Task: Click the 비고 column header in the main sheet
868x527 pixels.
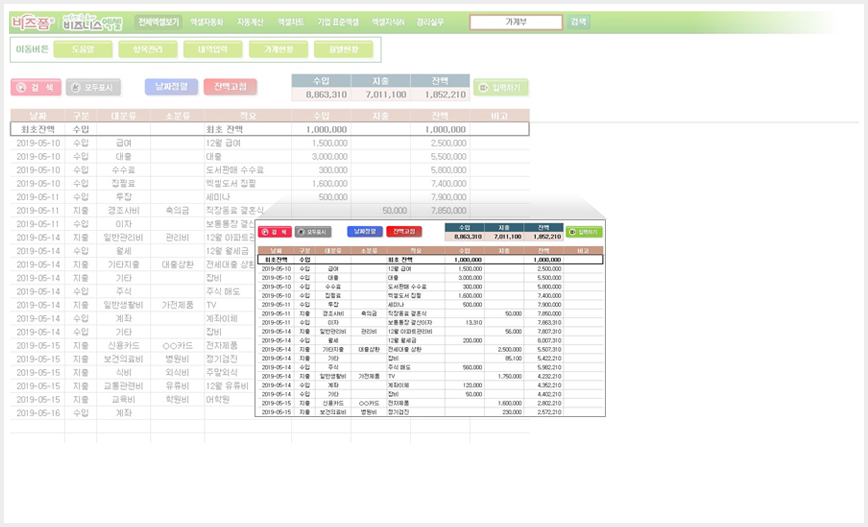Action: [499, 116]
